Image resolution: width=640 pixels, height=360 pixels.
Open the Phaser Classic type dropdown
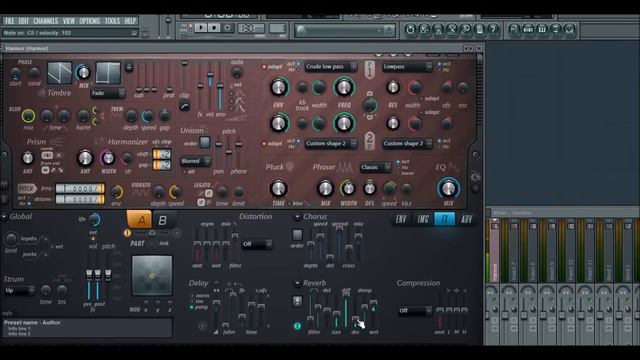pyautogui.click(x=376, y=167)
